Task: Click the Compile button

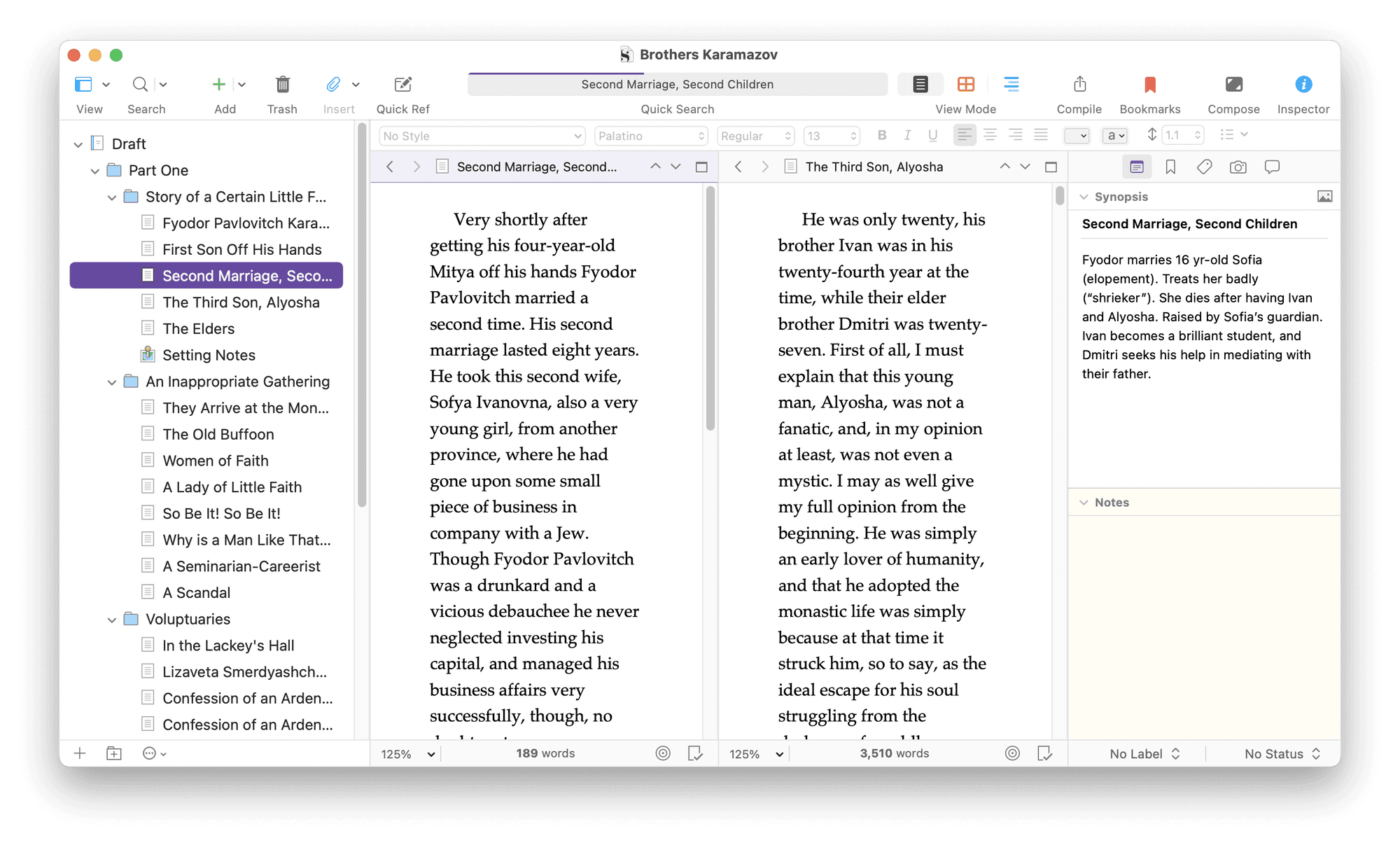Action: pos(1079,84)
